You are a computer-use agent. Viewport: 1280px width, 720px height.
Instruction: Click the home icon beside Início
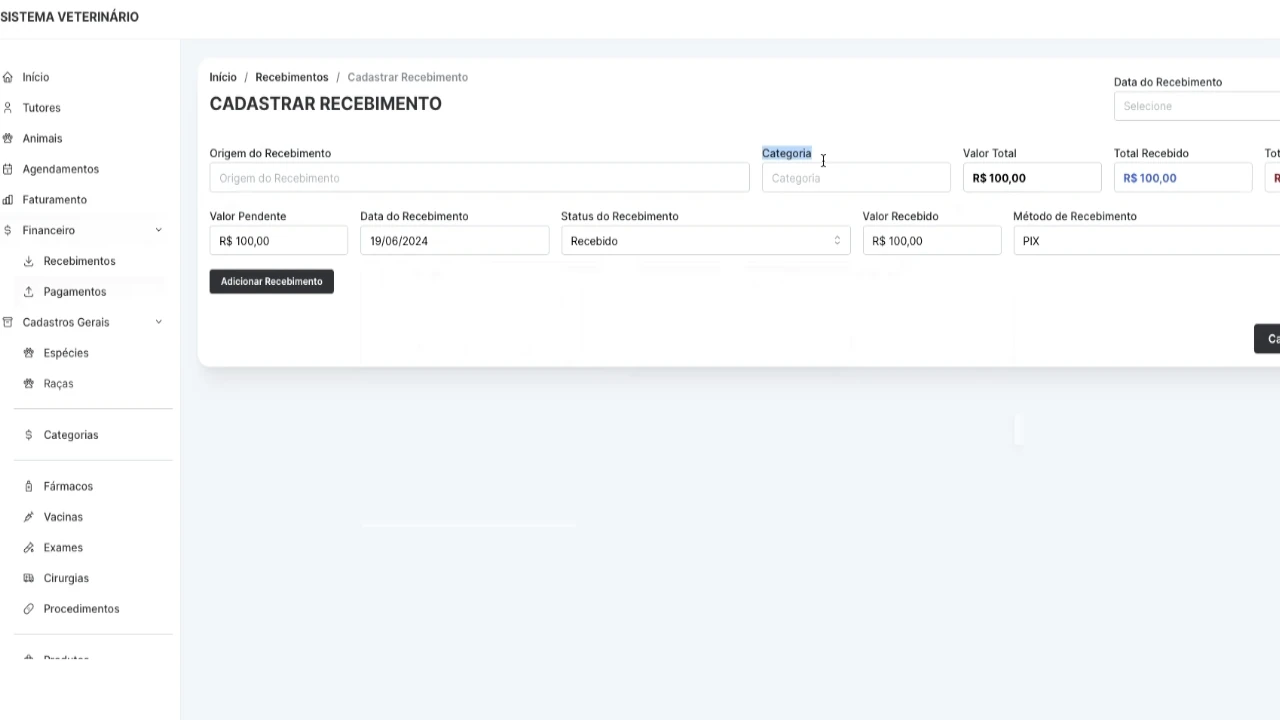(8, 77)
